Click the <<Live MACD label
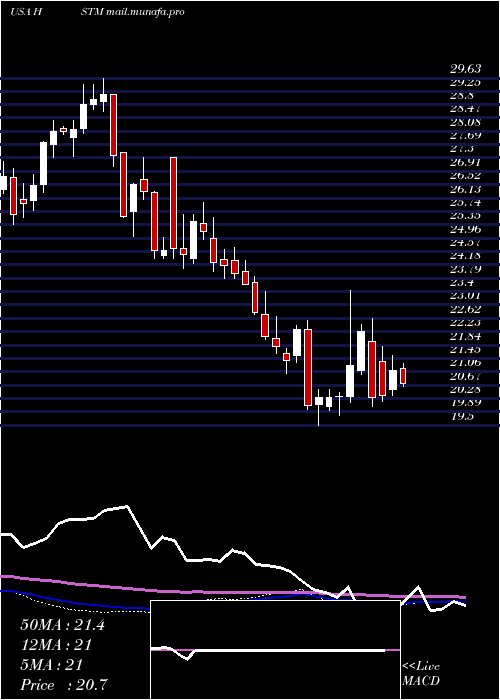Screen dimensions: 500x700 (421, 674)
